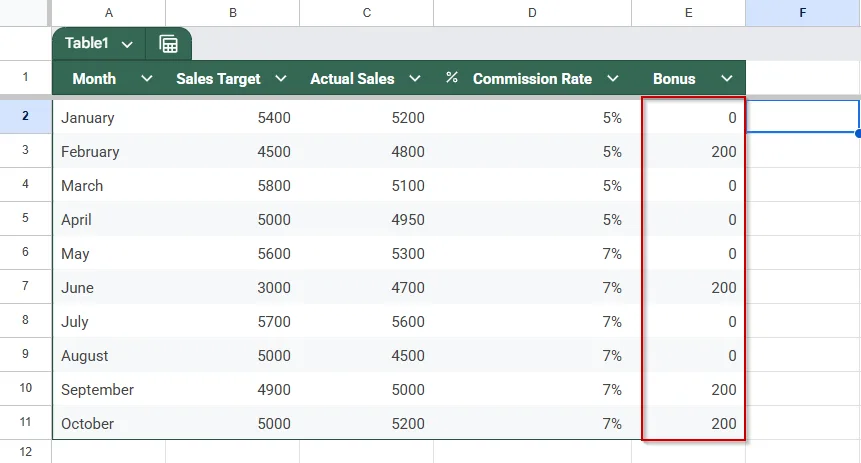Open the Bonus column dropdown
The image size is (861, 463).
[x=726, y=79]
